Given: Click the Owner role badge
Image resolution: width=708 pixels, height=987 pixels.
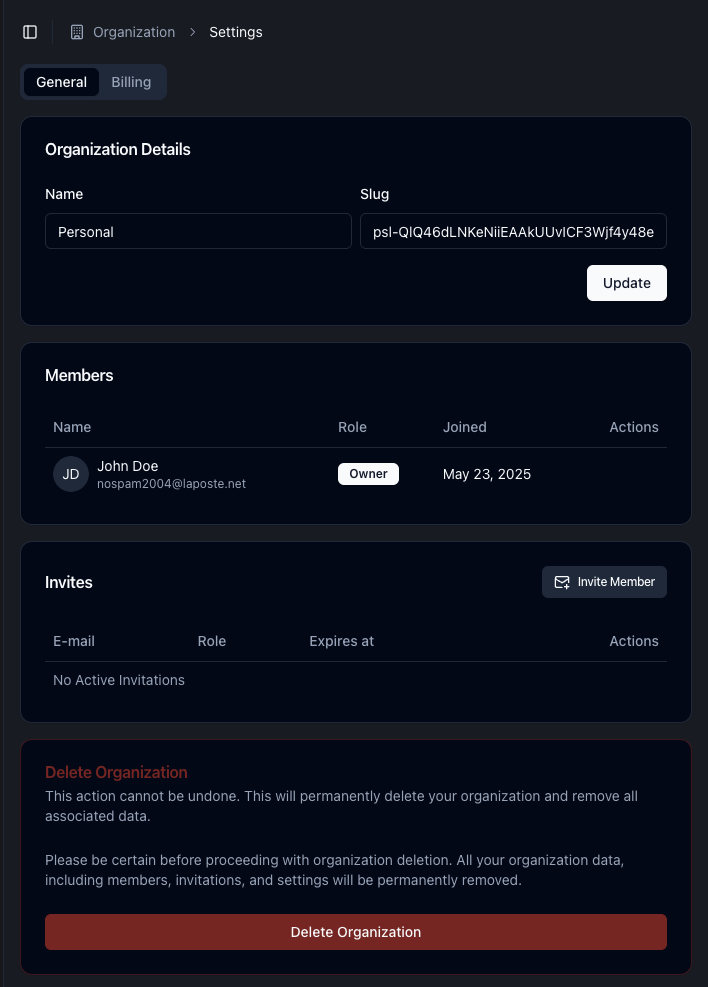Looking at the screenshot, I should (368, 474).
